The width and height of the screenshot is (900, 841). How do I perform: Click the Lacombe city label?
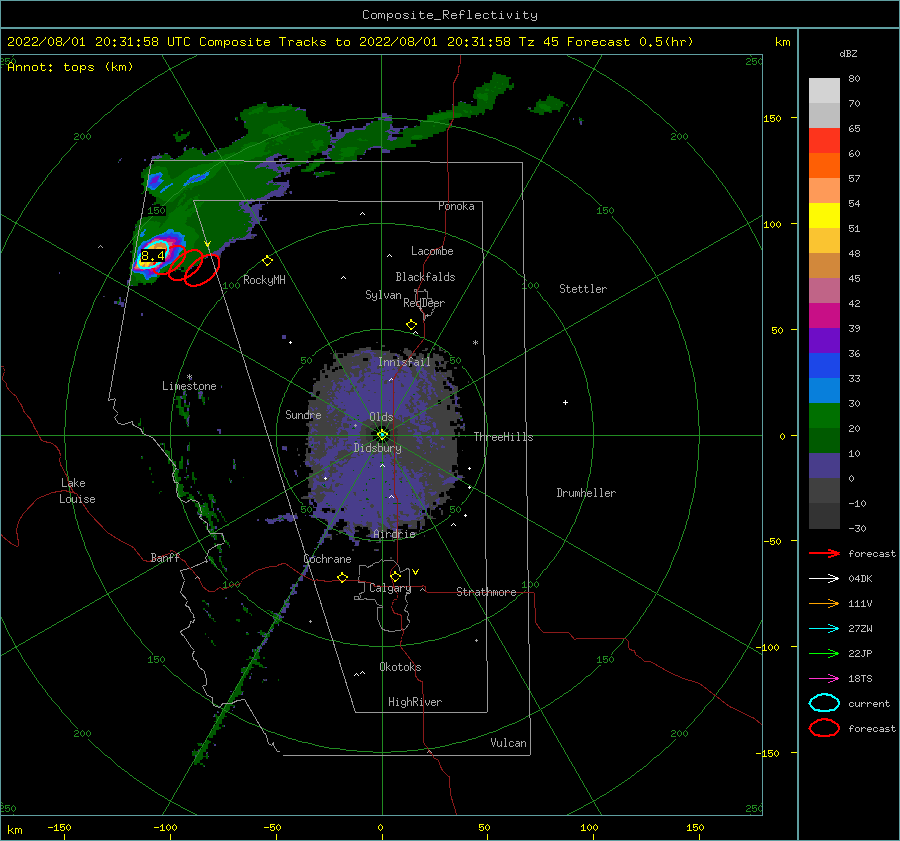[x=432, y=251]
